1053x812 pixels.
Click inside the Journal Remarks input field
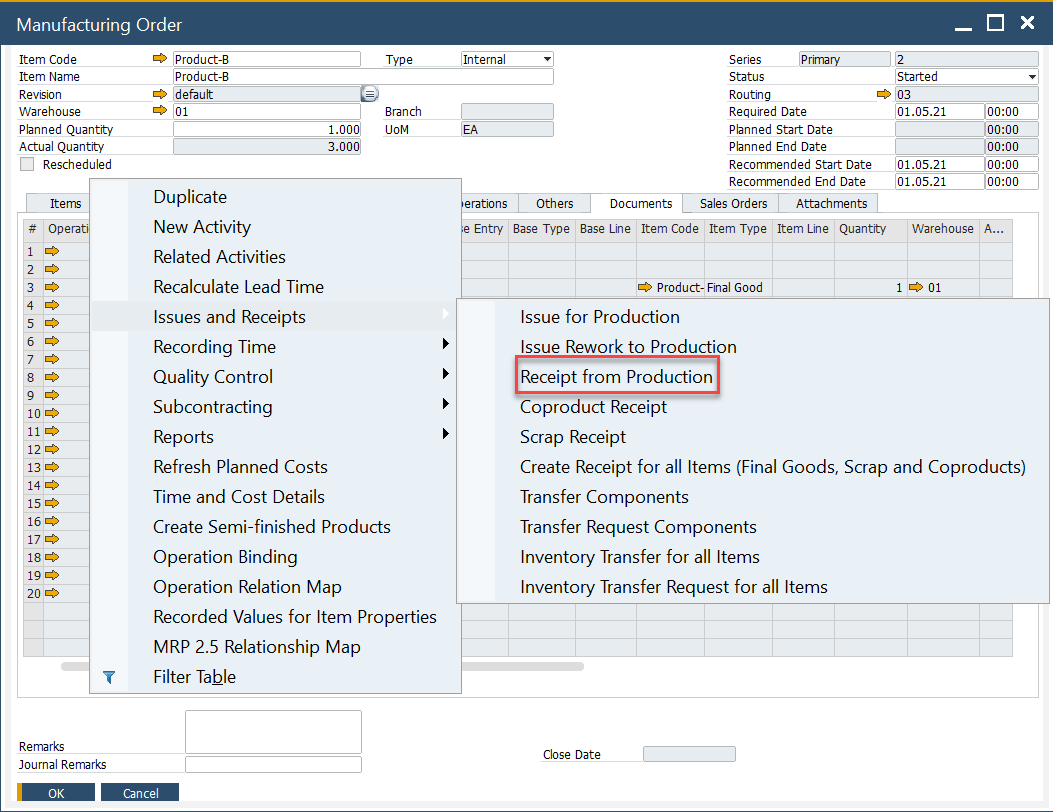272,764
